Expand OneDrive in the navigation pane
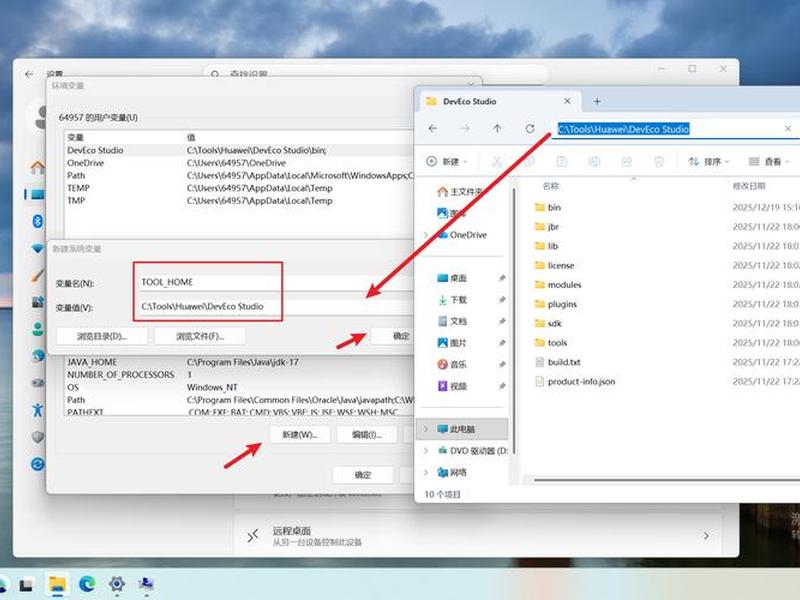 pyautogui.click(x=426, y=235)
